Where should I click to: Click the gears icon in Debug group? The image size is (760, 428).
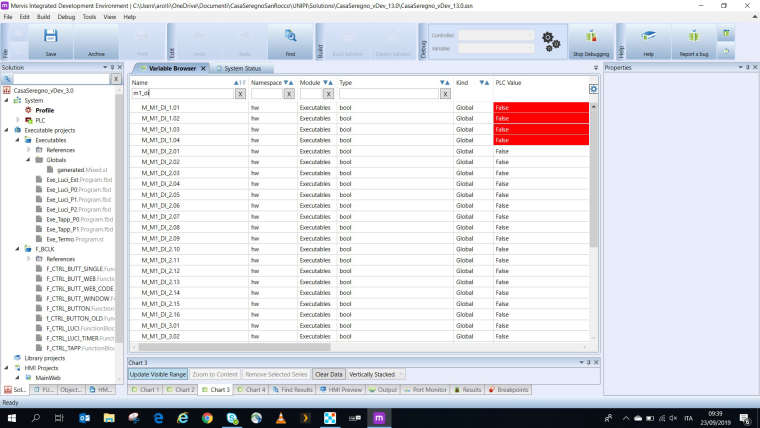click(x=551, y=42)
